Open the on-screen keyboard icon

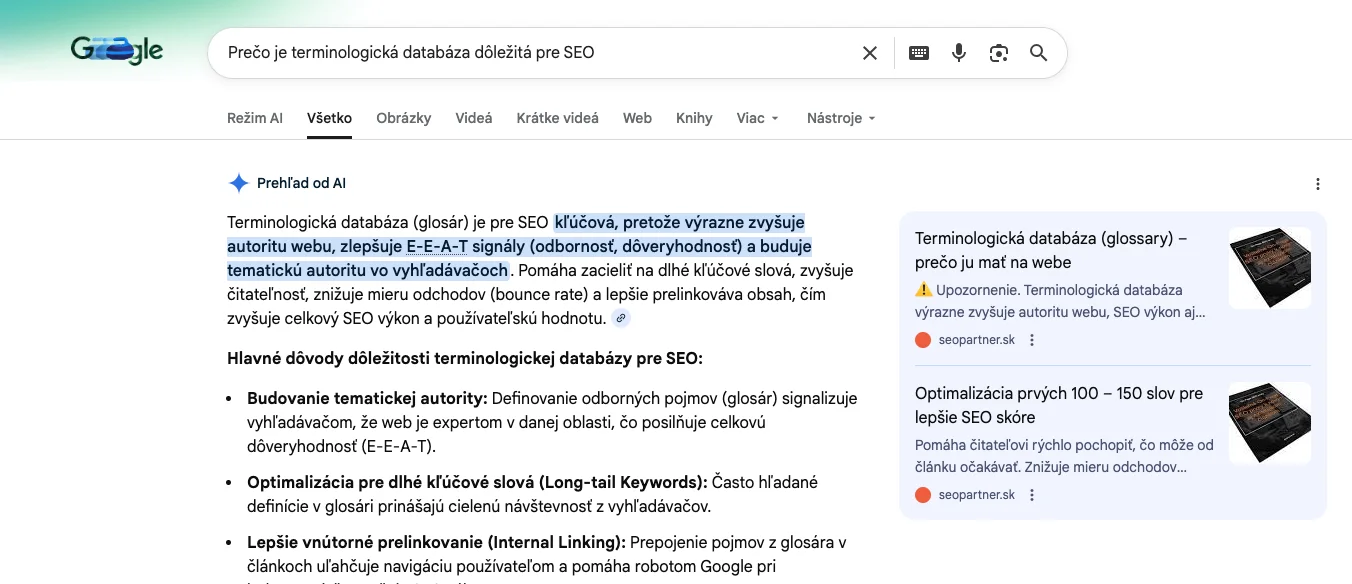919,53
